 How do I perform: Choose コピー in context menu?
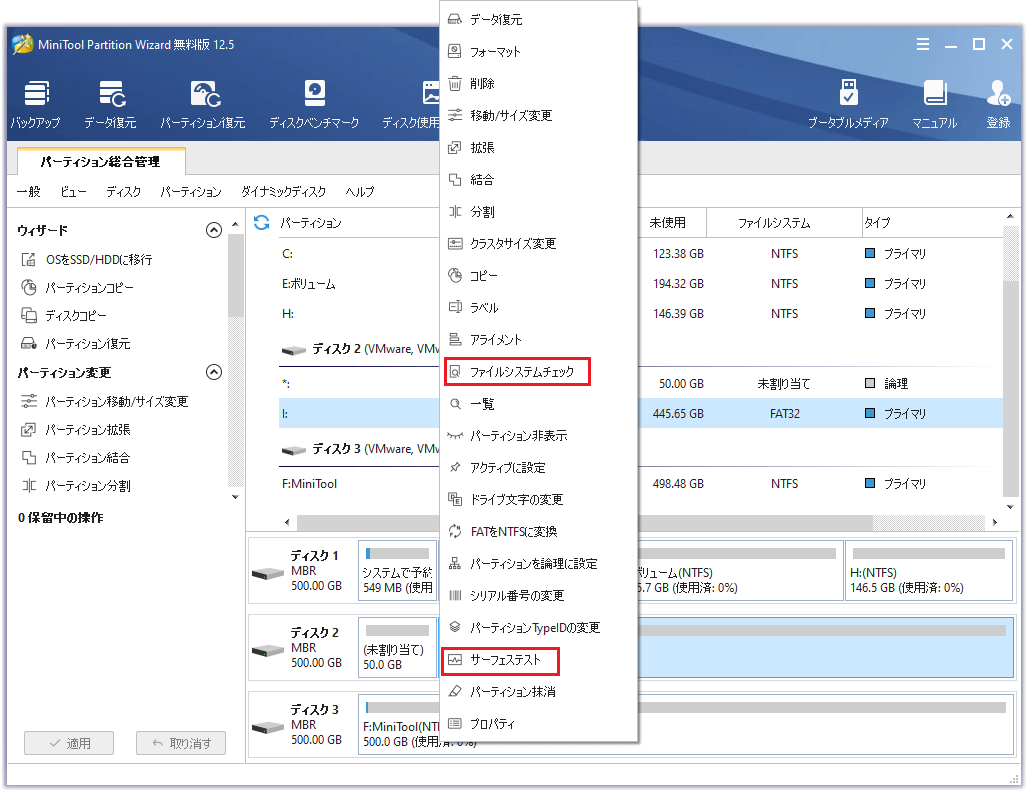point(538,276)
